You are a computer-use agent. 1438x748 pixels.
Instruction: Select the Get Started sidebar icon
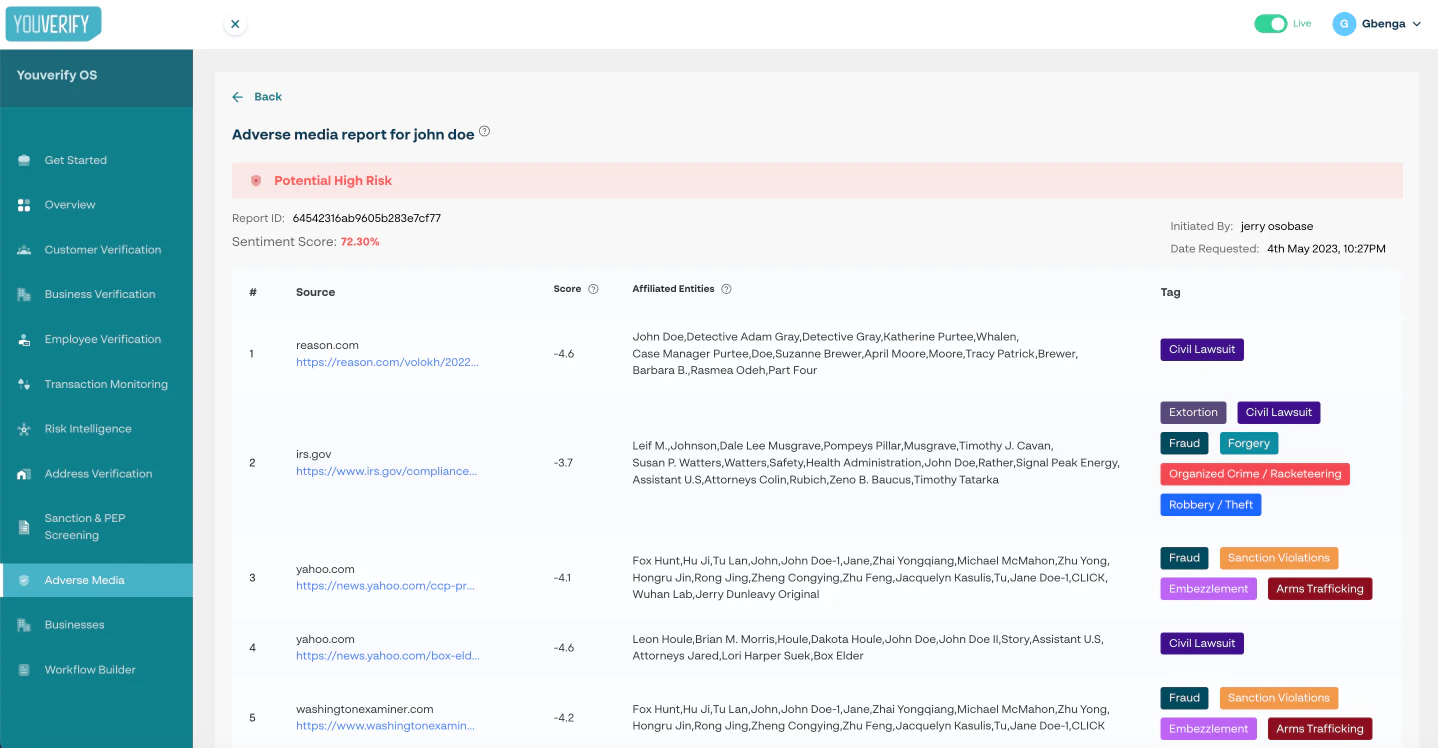pos(23,159)
